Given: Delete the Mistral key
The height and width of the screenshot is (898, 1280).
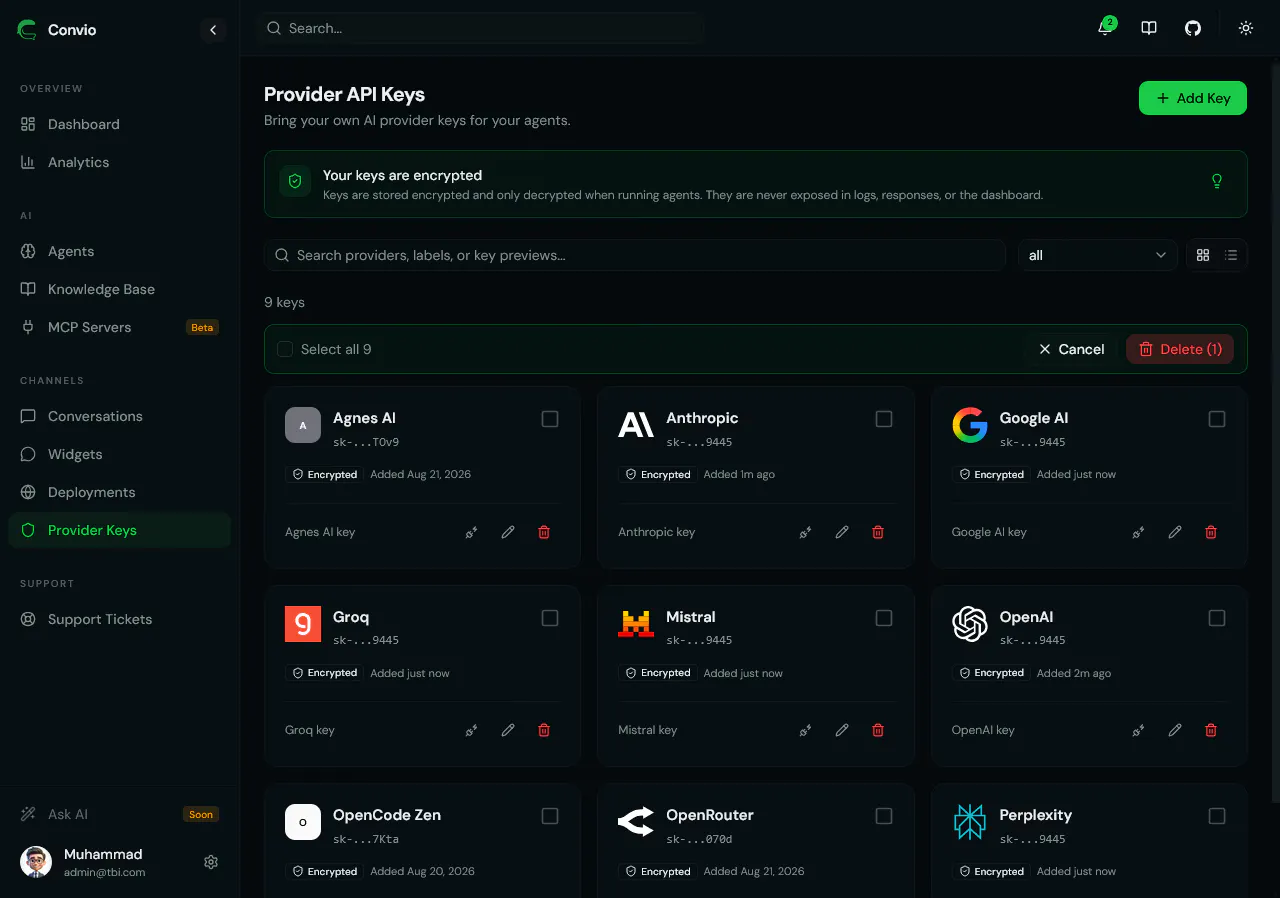Looking at the screenshot, I should point(878,730).
